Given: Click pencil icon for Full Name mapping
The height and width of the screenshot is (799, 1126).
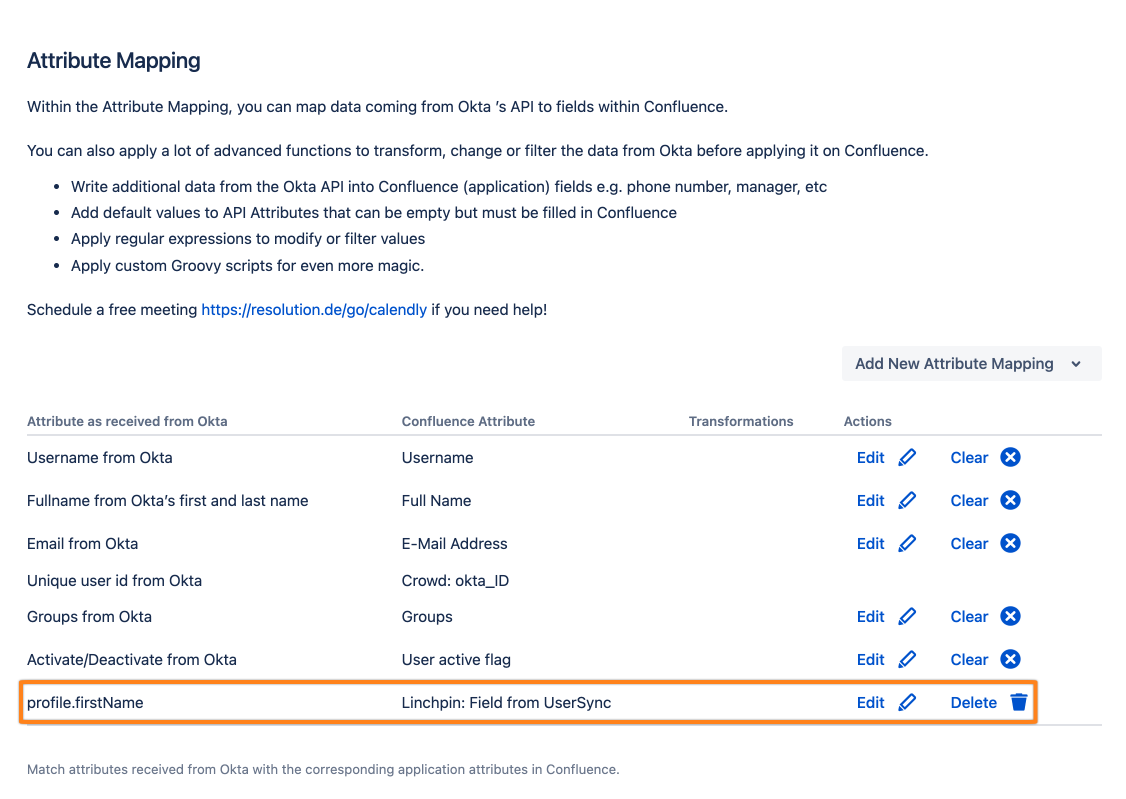Looking at the screenshot, I should pyautogui.click(x=907, y=501).
